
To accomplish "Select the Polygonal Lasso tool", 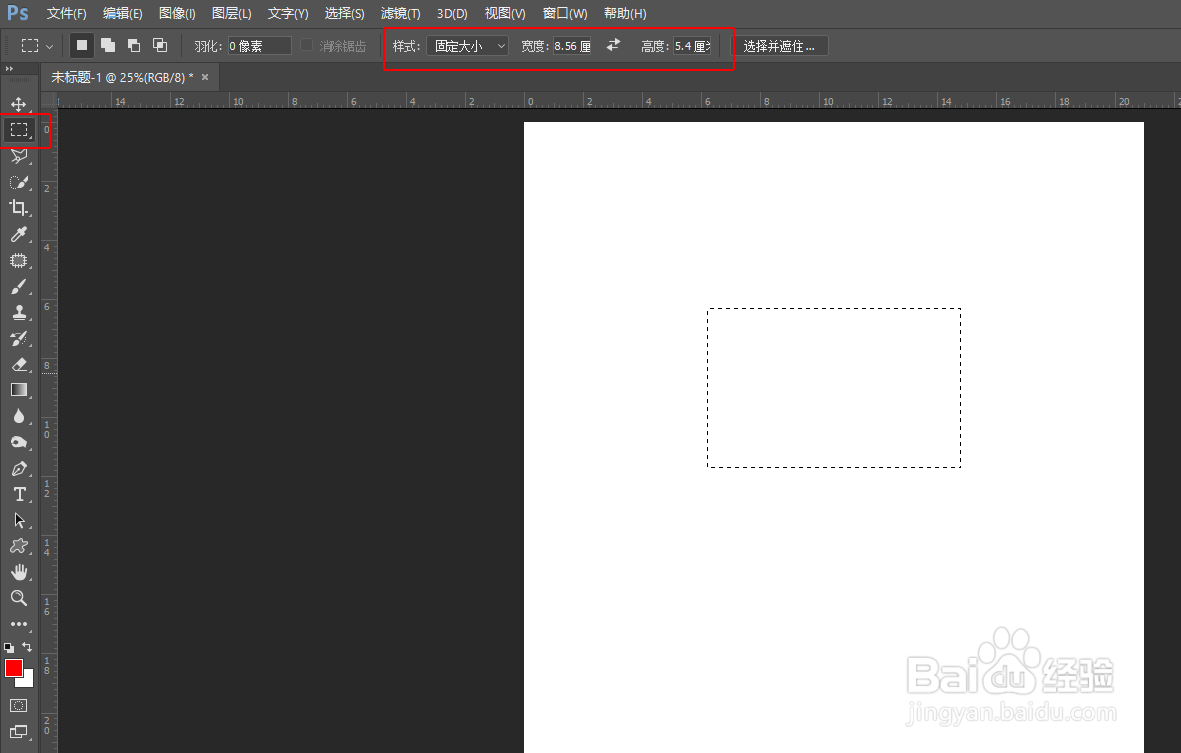I will point(19,156).
